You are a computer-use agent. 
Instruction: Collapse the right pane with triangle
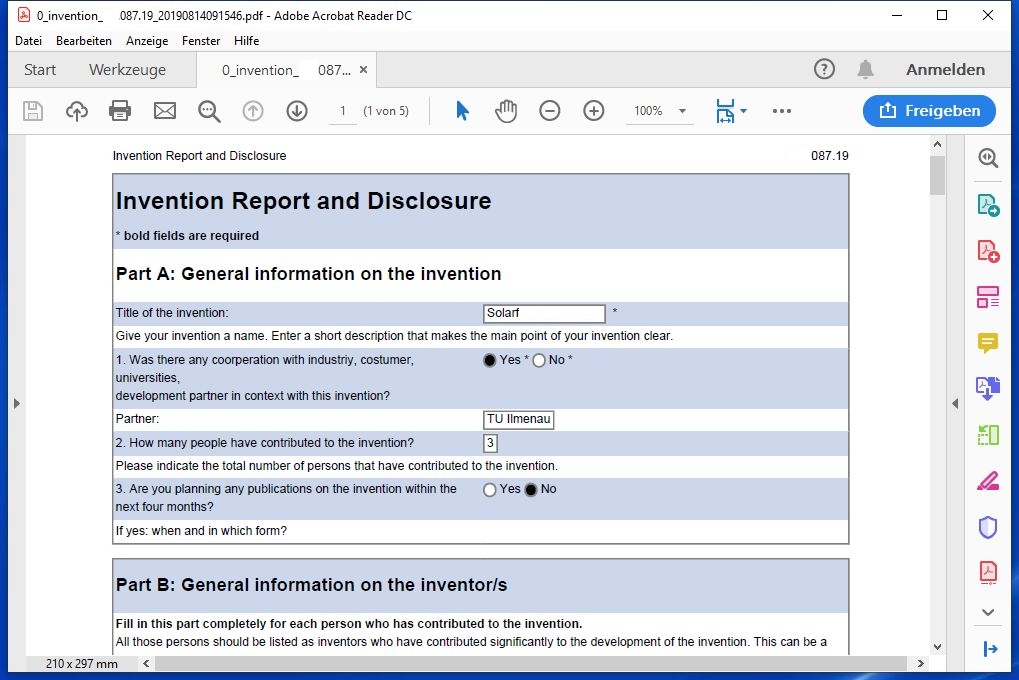[x=955, y=404]
